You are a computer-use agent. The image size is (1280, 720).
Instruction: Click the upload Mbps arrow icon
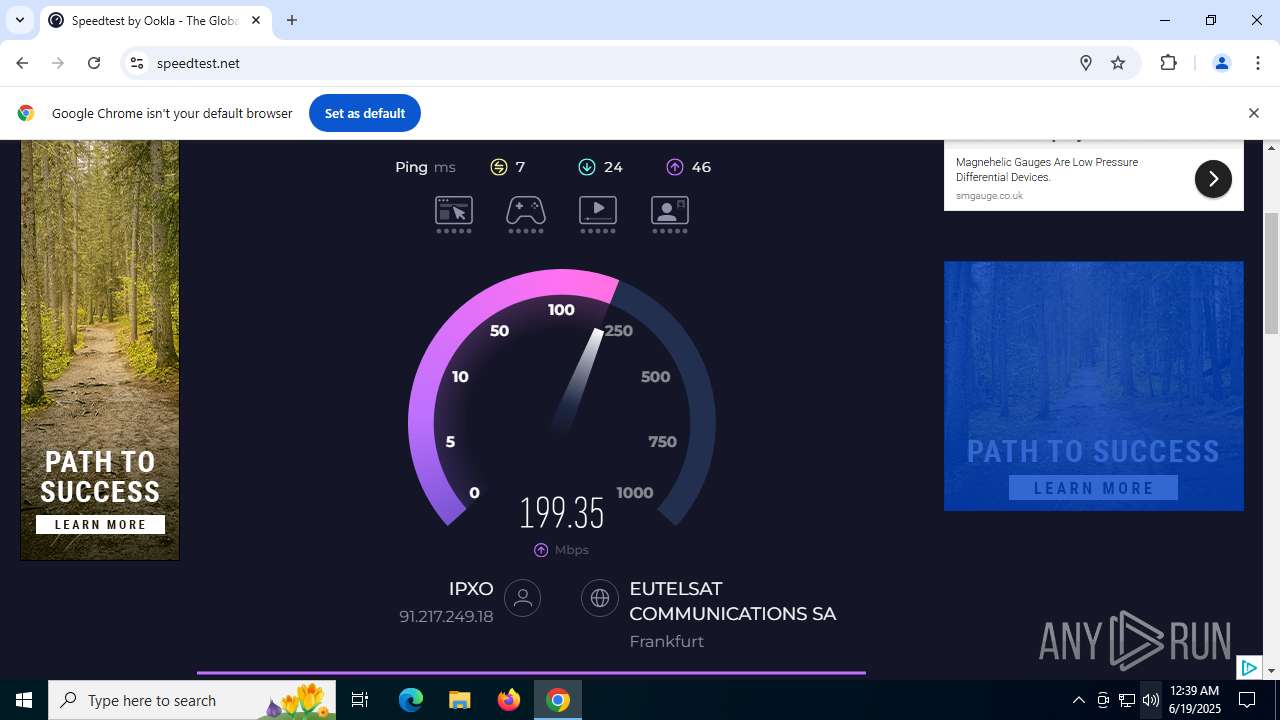[541, 550]
